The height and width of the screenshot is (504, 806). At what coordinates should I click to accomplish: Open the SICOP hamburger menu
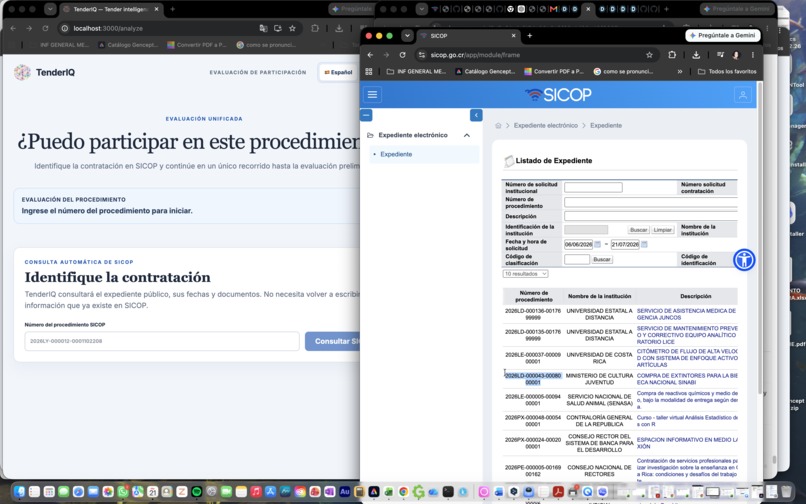(372, 95)
